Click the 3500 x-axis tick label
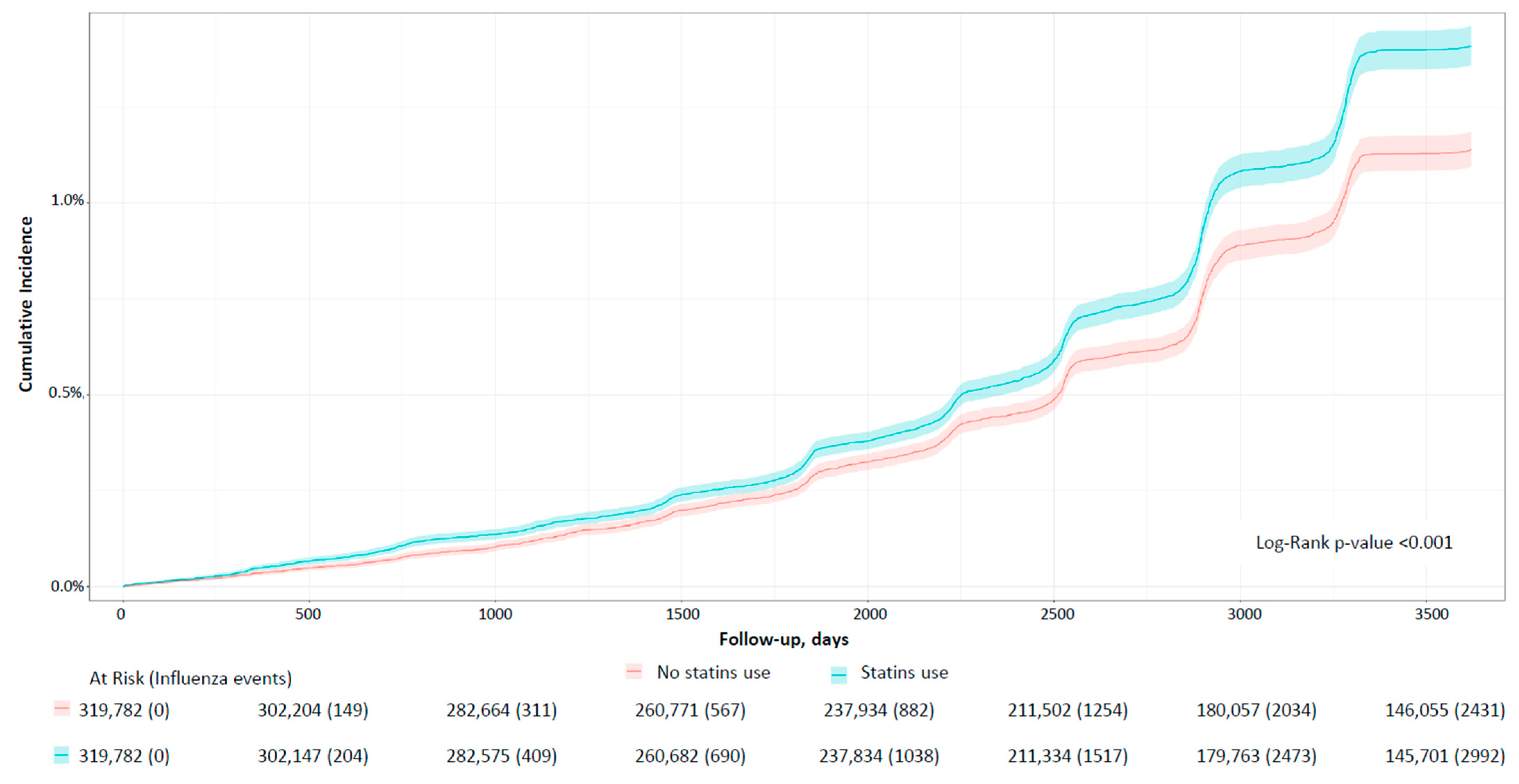This screenshot has width=1519, height=784. click(x=1431, y=614)
